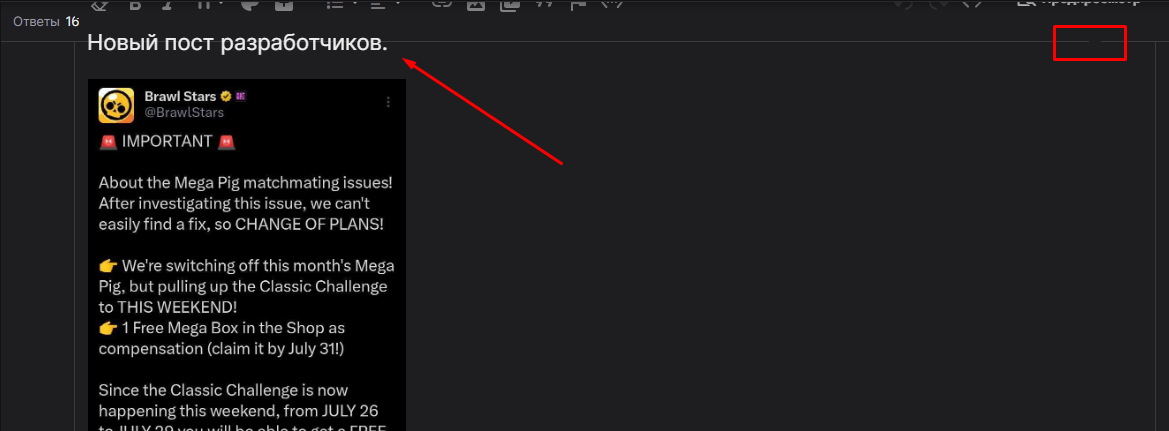Redo the last edit in the editor
This screenshot has width=1169, height=431.
click(939, 4)
